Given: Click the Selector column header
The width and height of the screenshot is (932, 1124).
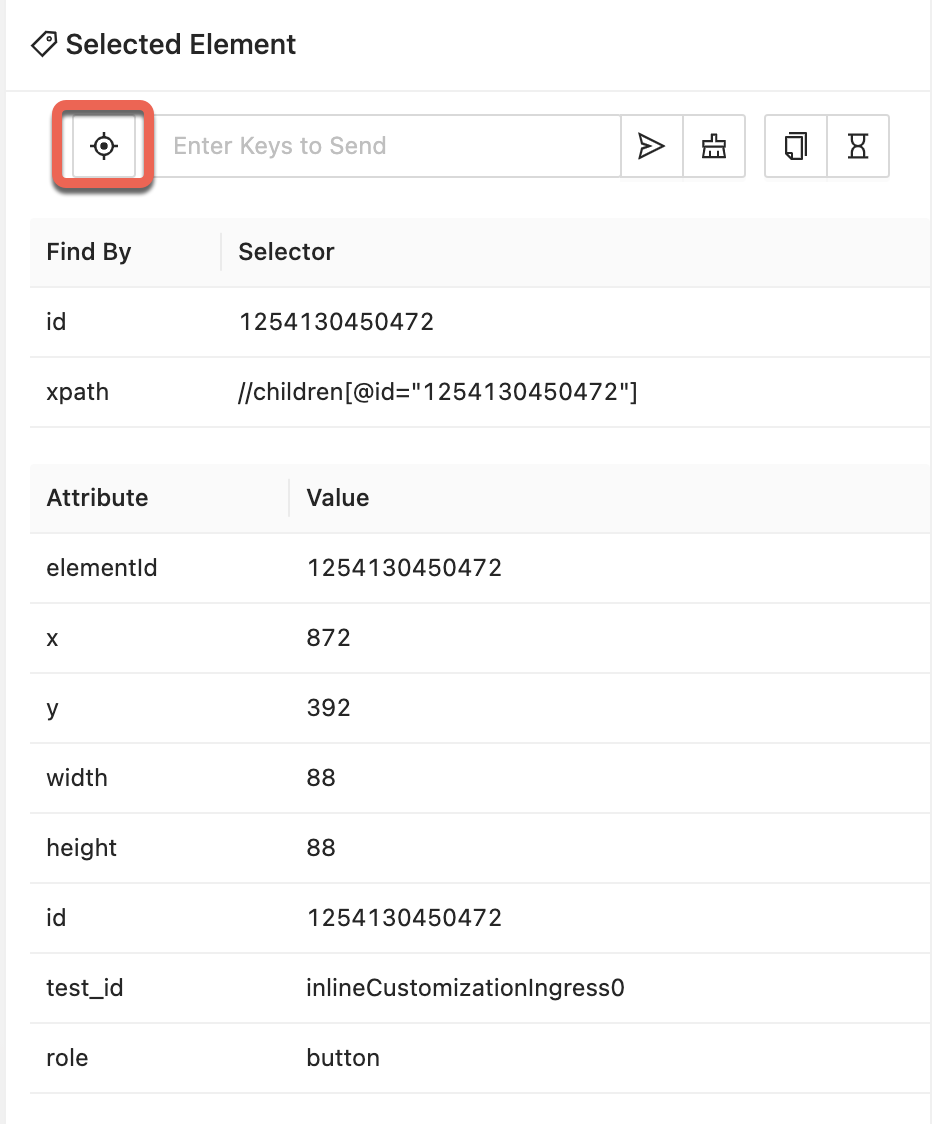Looking at the screenshot, I should pos(285,252).
